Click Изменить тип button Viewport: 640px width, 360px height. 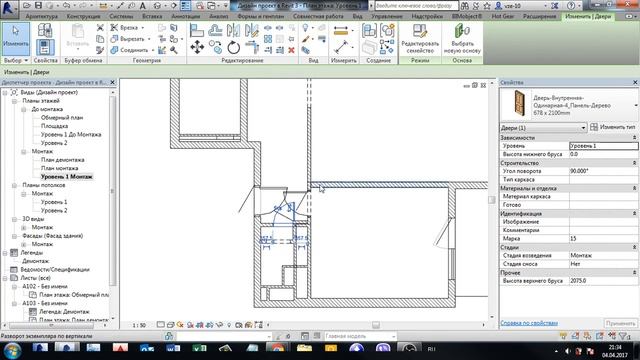coord(613,127)
